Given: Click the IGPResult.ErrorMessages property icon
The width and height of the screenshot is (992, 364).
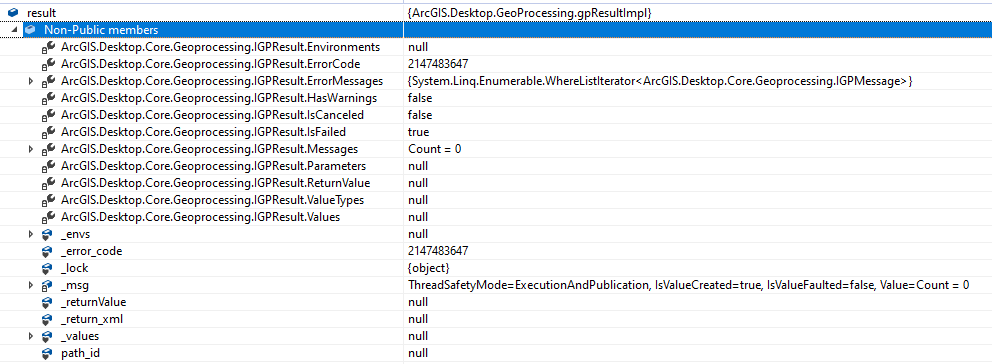Looking at the screenshot, I should pos(48,81).
